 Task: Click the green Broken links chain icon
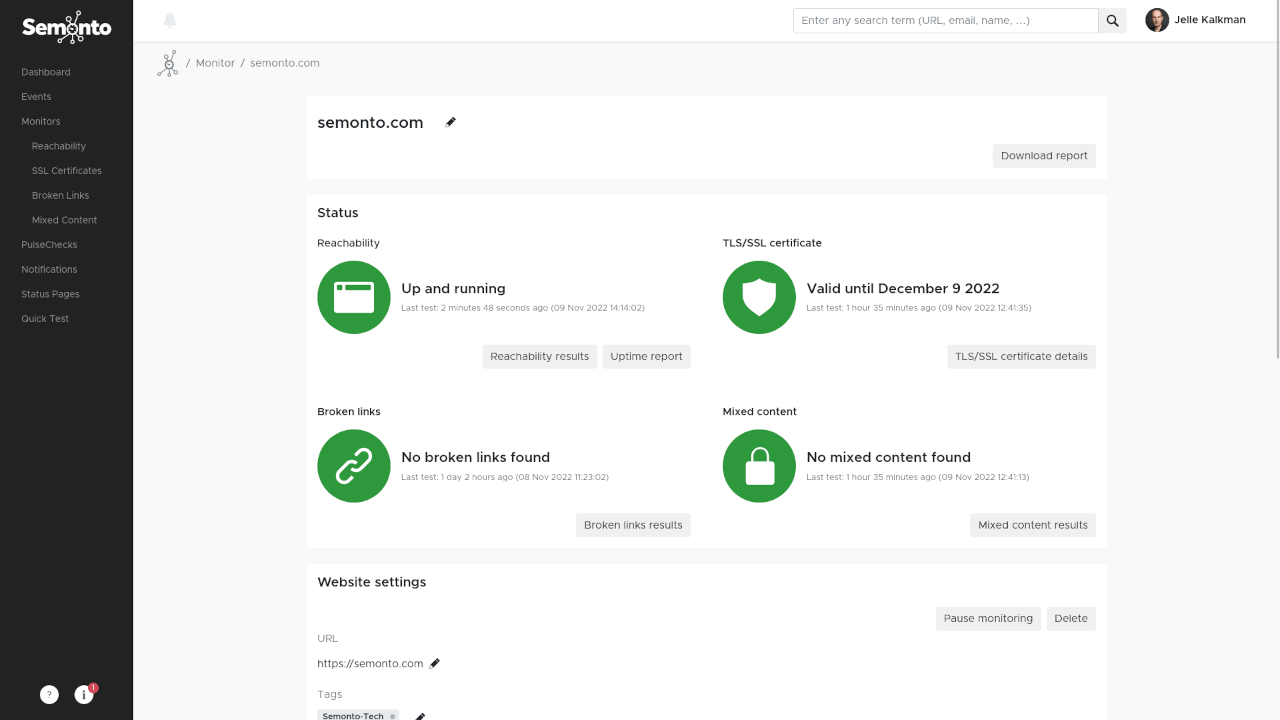[x=354, y=466]
